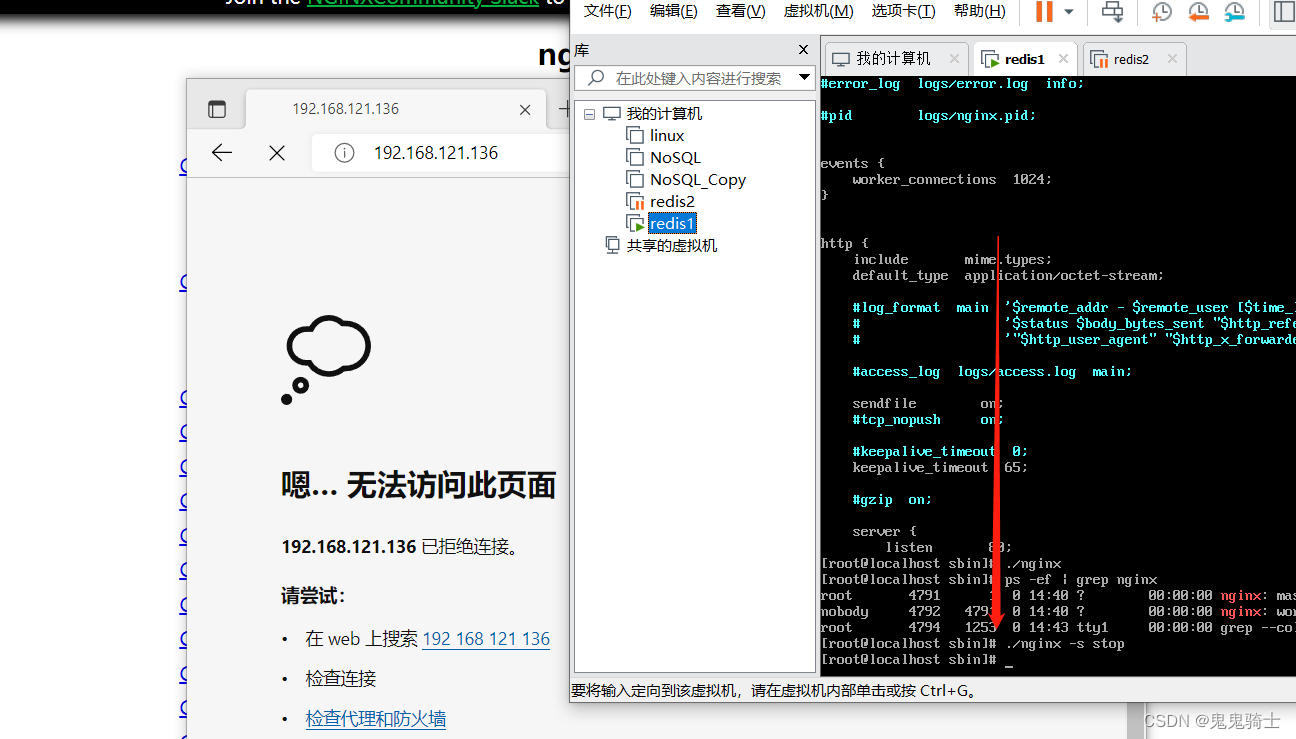Select the linux virtual machine
This screenshot has height=739, width=1296.
point(667,135)
